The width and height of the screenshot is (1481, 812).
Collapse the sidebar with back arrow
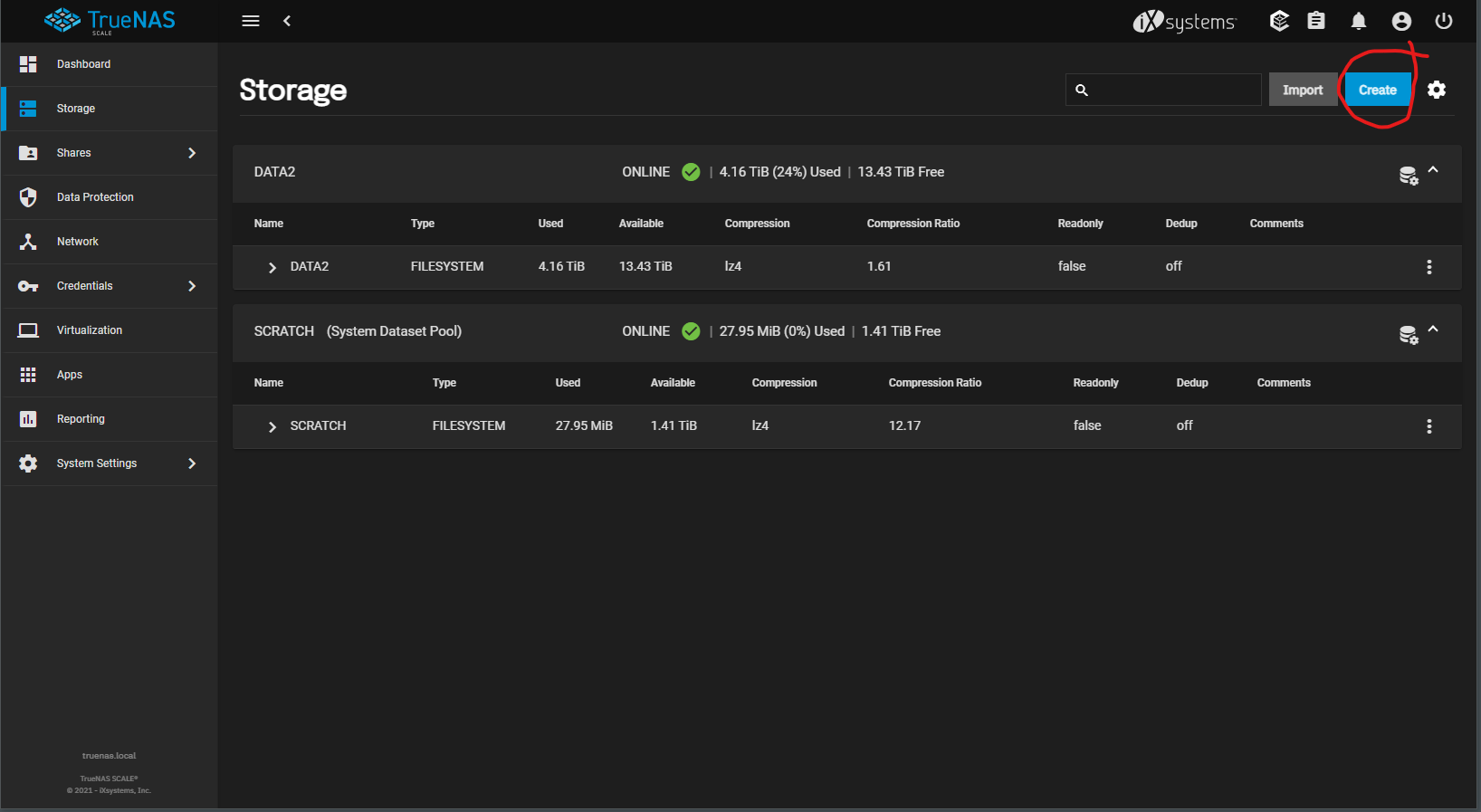(287, 21)
